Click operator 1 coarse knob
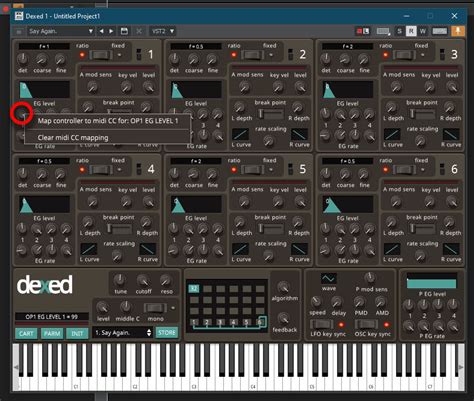This screenshot has width=474, height=401. [x=41, y=60]
